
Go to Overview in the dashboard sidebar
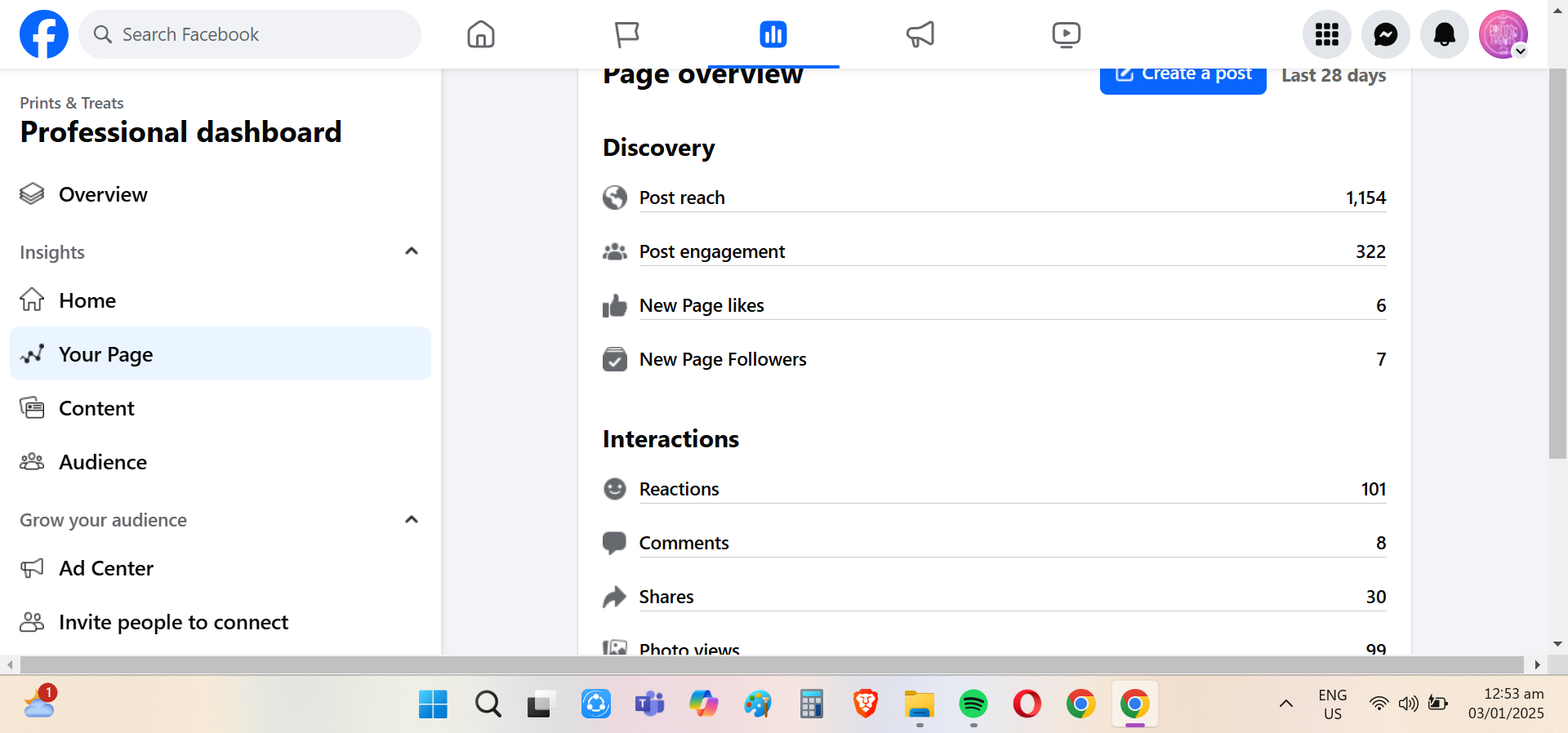220,194
